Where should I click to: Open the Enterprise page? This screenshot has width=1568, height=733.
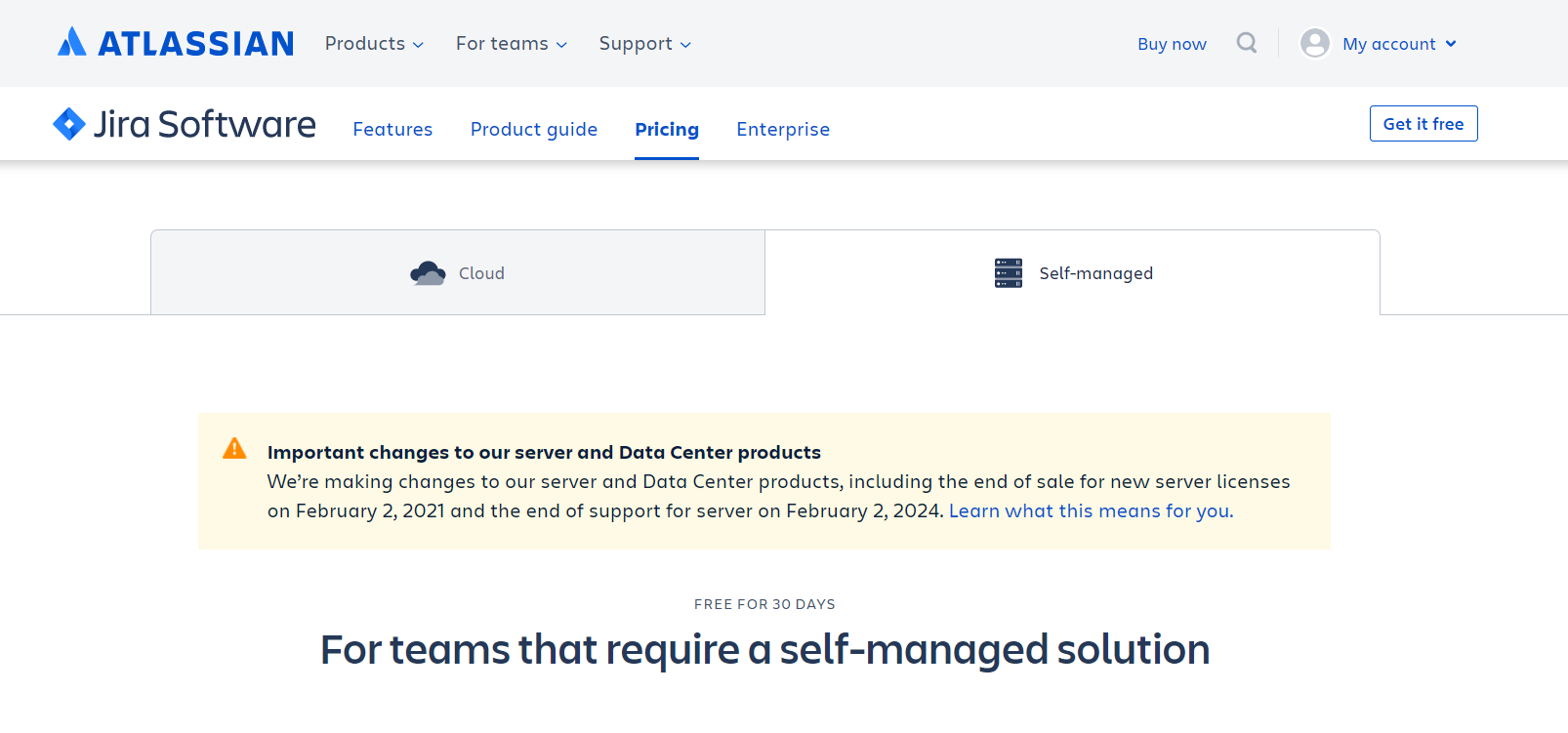pyautogui.click(x=783, y=129)
